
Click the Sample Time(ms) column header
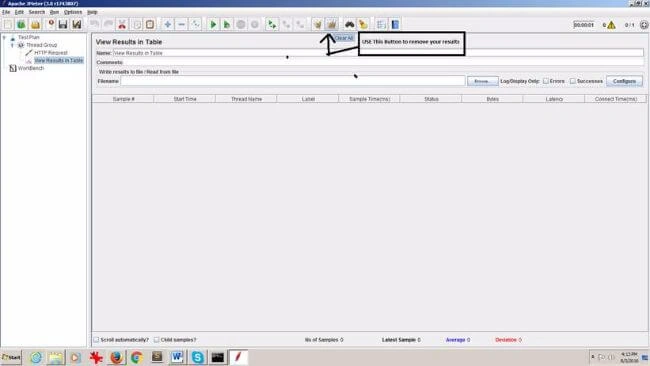[x=369, y=99]
